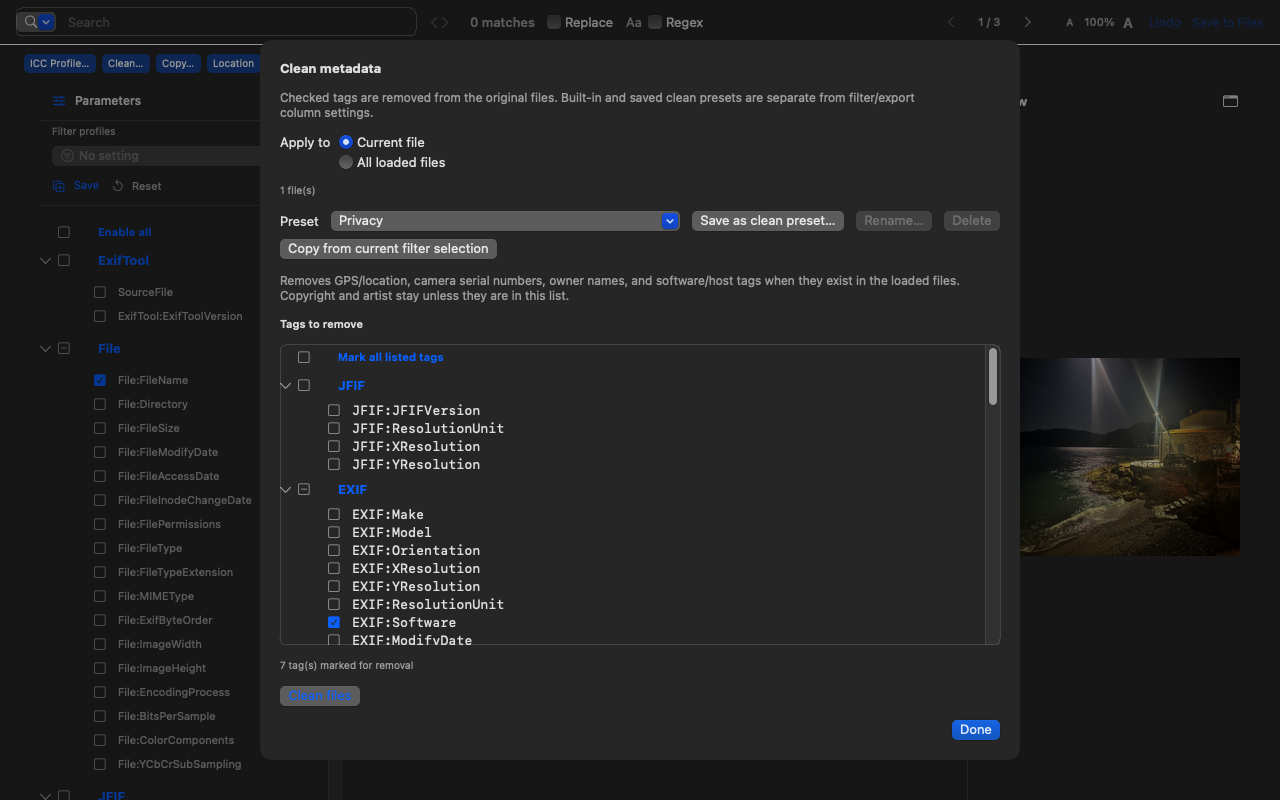Screen dimensions: 1280x800
Task: Click the Parameters panel list icon
Action: pyautogui.click(x=59, y=101)
